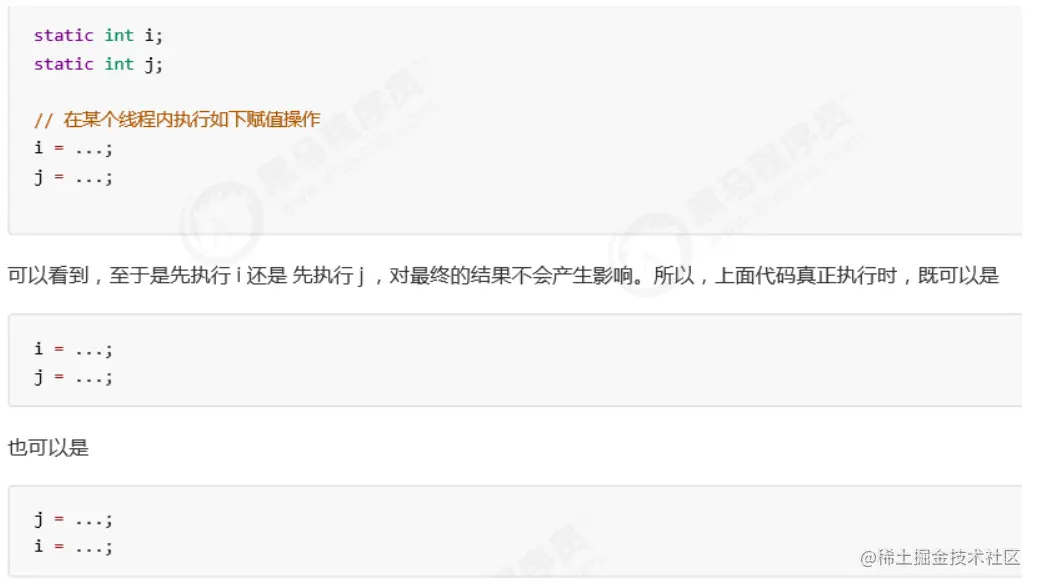Click the text 上面代码真正执行时
1039x586 pixels.
pyautogui.click(x=806, y=275)
